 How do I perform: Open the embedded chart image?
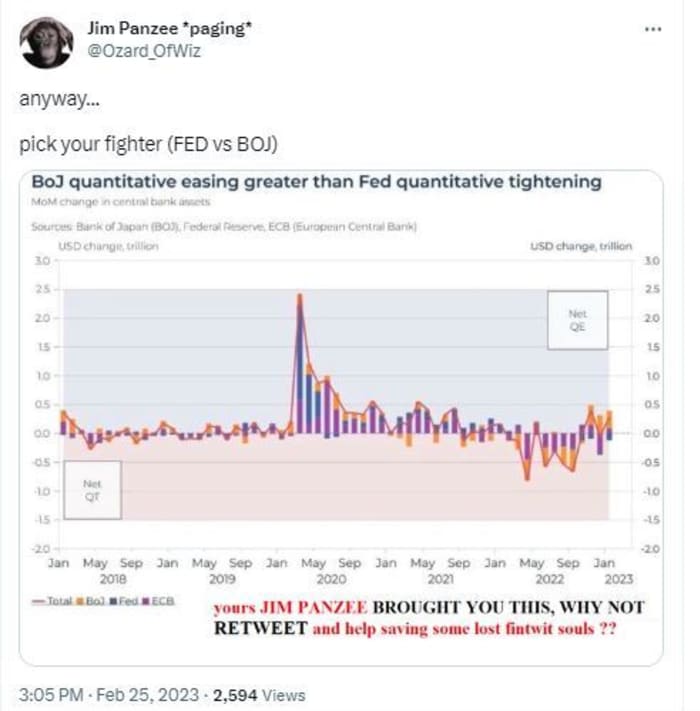341,417
